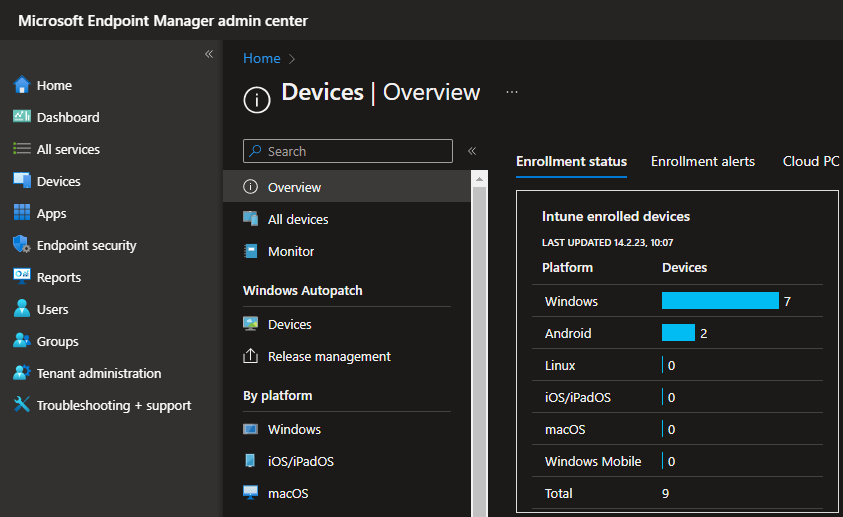Select the Apps grid icon
The height and width of the screenshot is (517, 843).
21,213
